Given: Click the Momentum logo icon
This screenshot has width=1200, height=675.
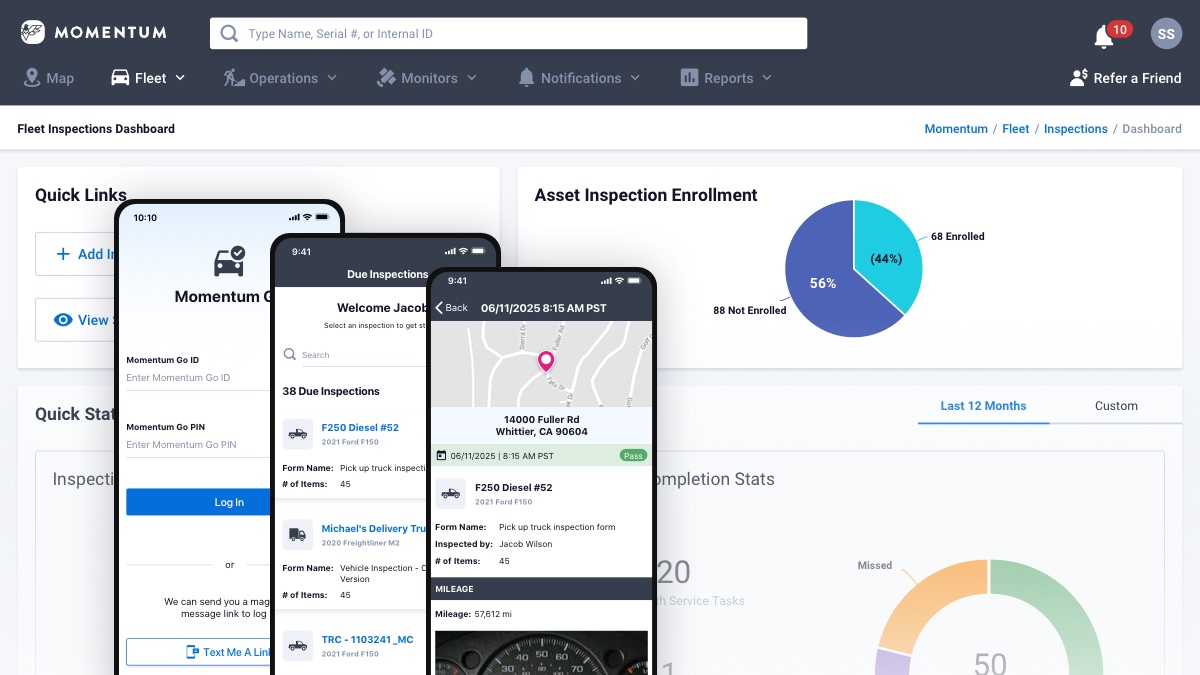Looking at the screenshot, I should click(33, 31).
